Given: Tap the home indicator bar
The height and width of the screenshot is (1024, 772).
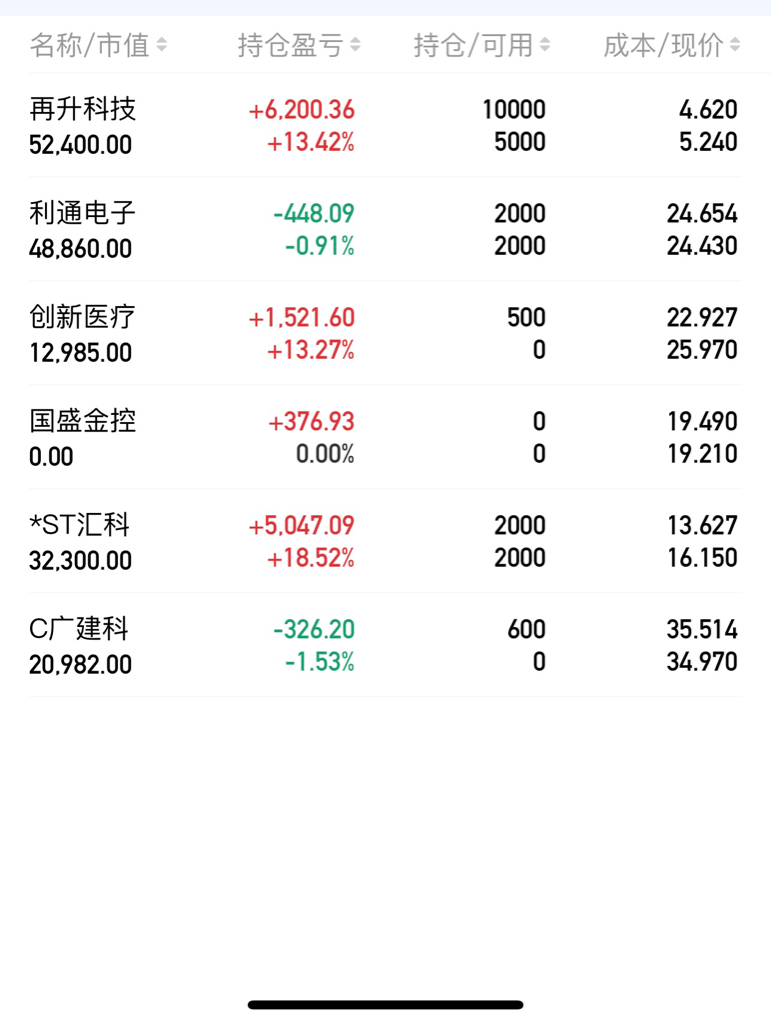Looking at the screenshot, I should (385, 1004).
